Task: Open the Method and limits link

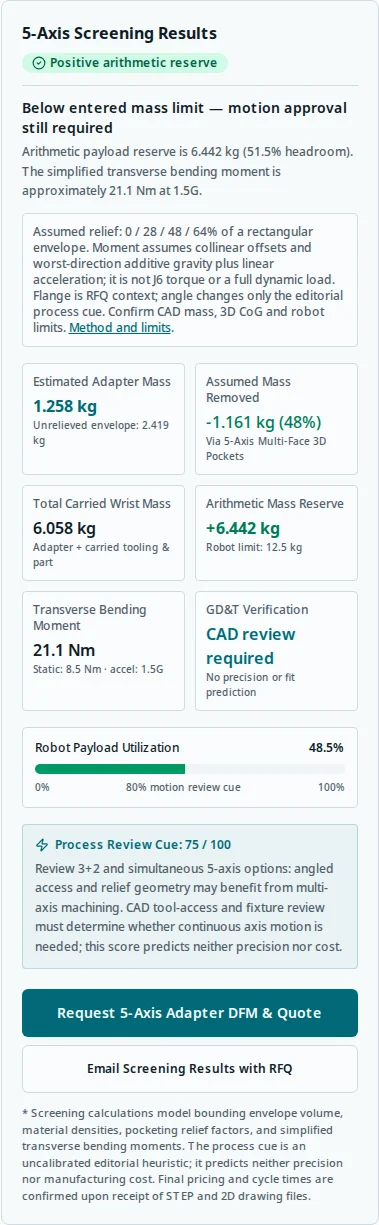Action: (x=120, y=327)
